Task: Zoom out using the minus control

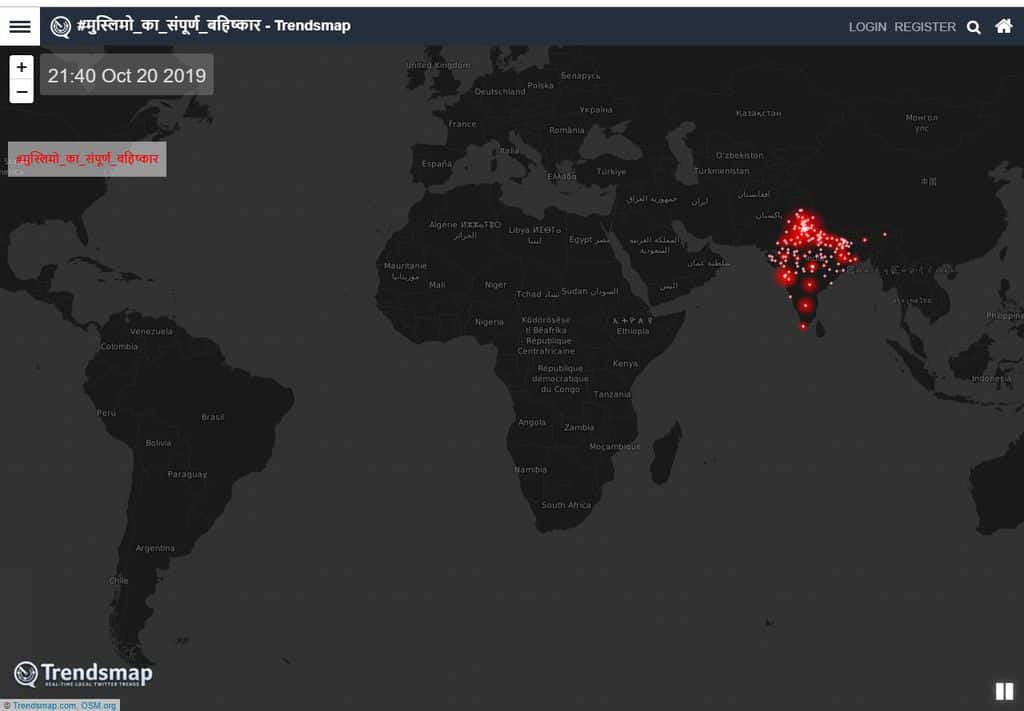Action: coord(21,91)
